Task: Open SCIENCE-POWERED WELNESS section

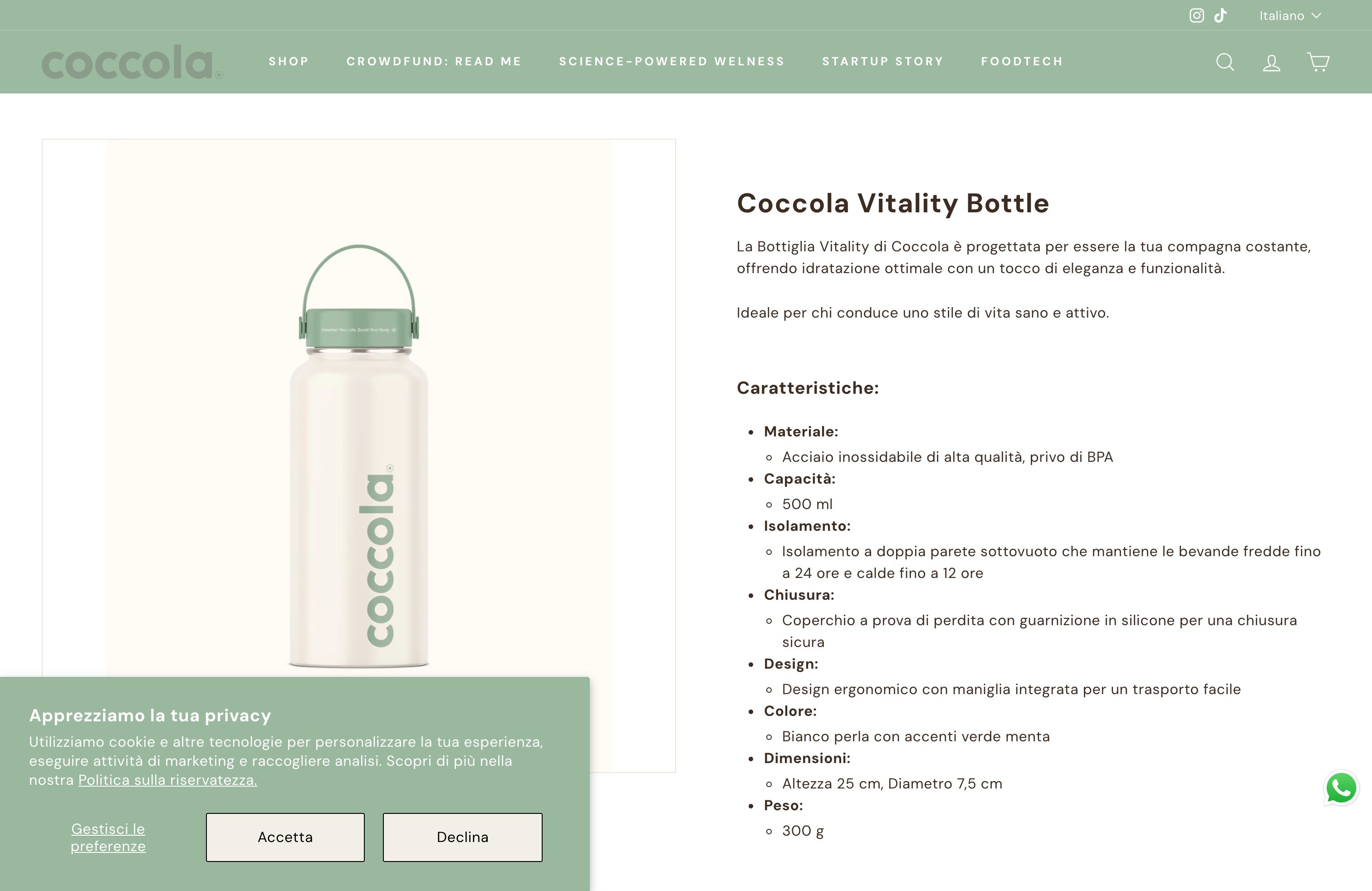Action: coord(671,61)
